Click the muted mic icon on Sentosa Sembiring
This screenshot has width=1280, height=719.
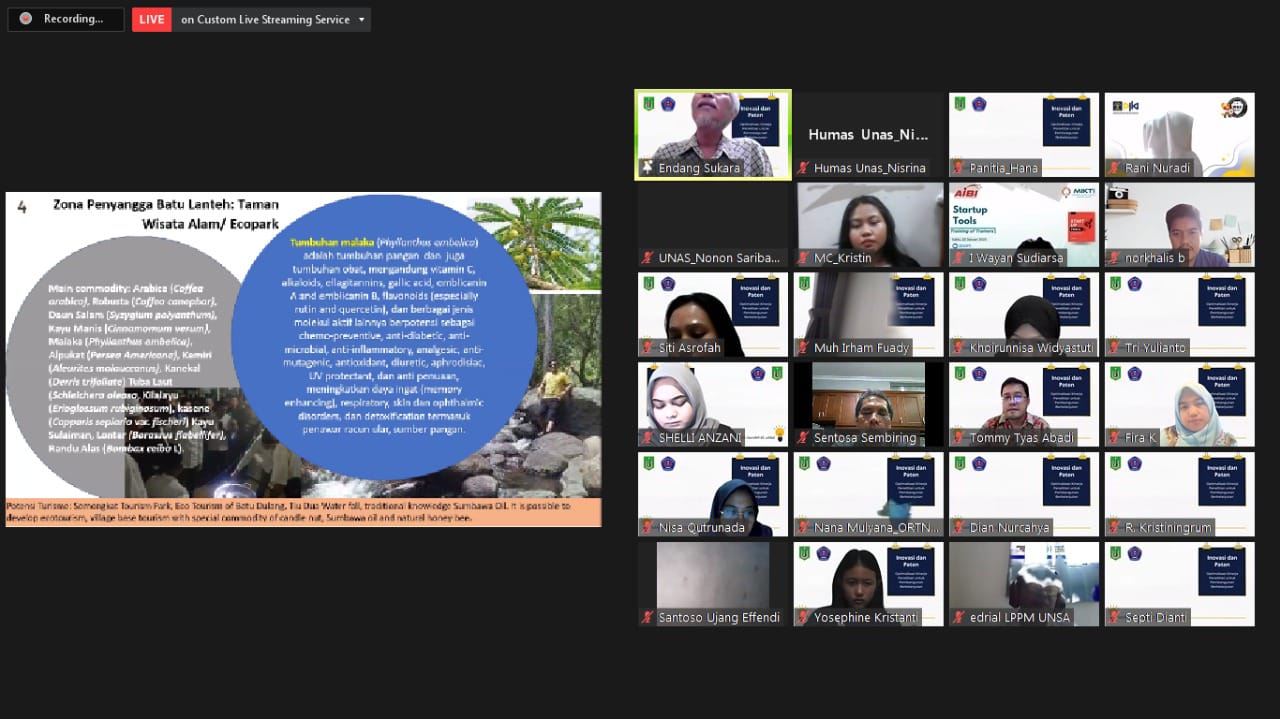(x=802, y=436)
